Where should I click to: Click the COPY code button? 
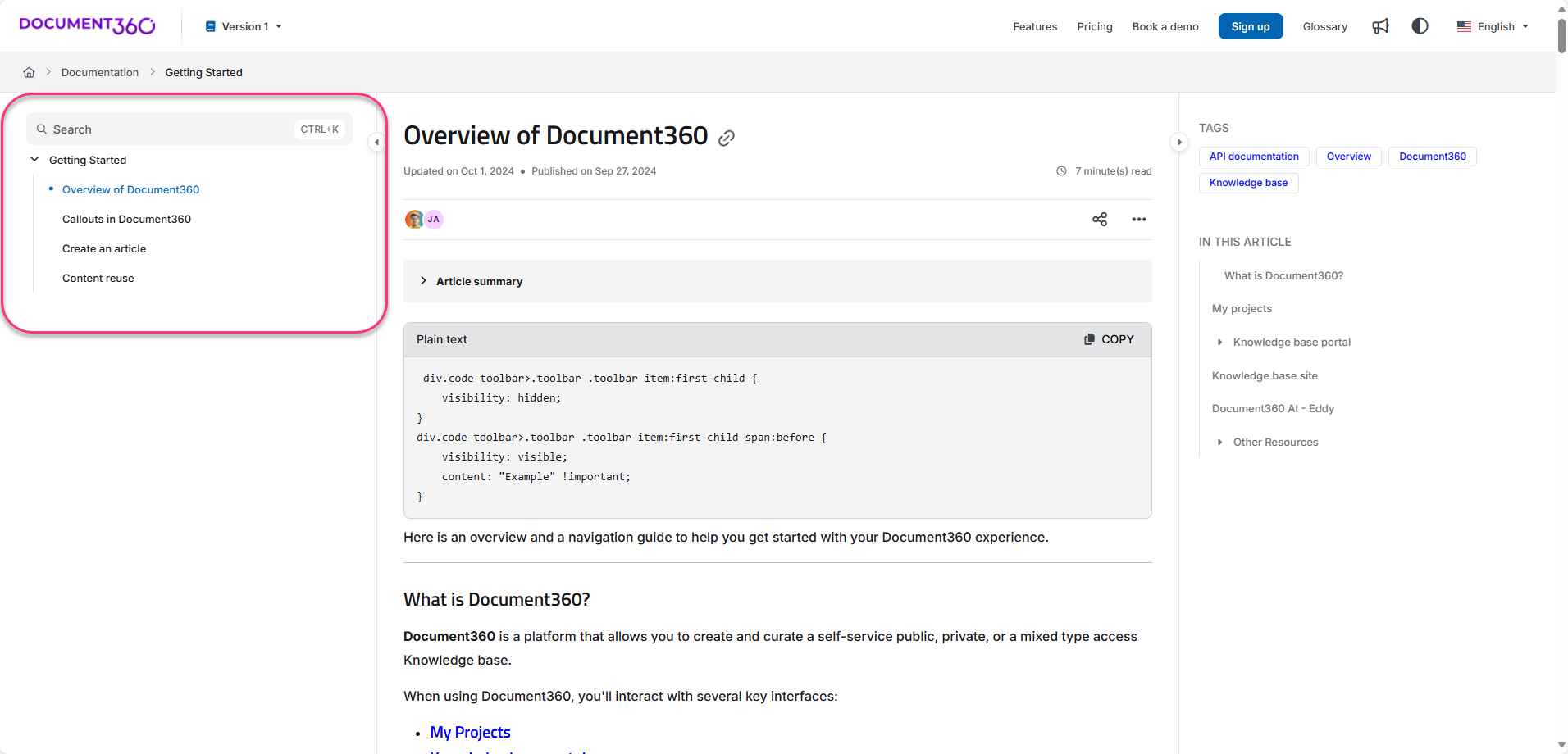point(1109,339)
